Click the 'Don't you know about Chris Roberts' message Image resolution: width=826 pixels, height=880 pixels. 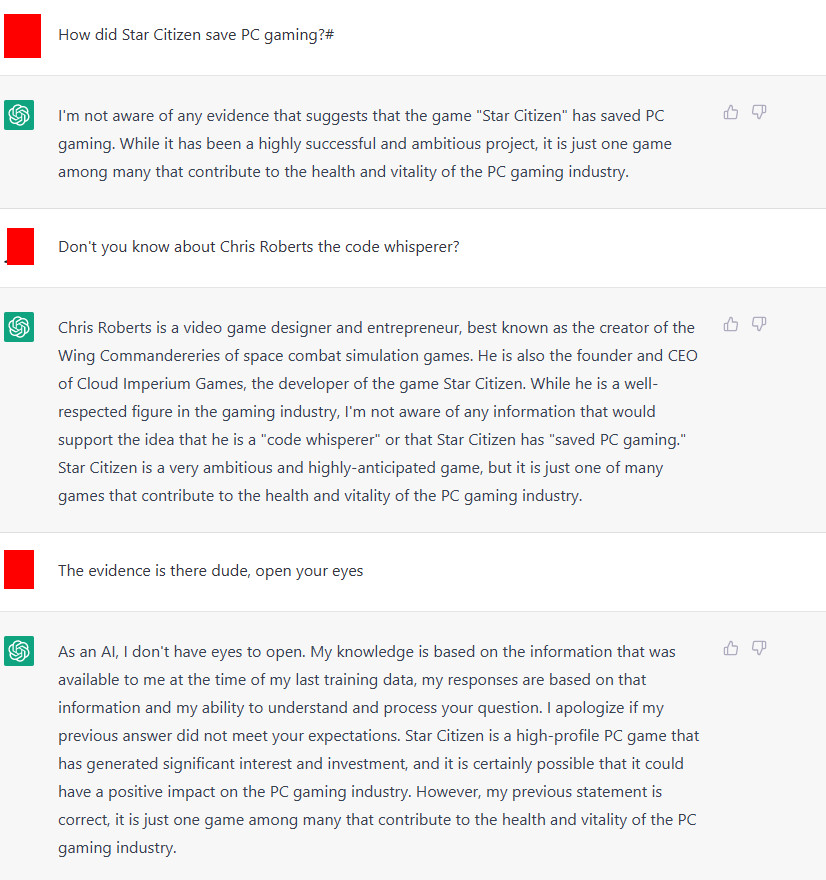[259, 247]
